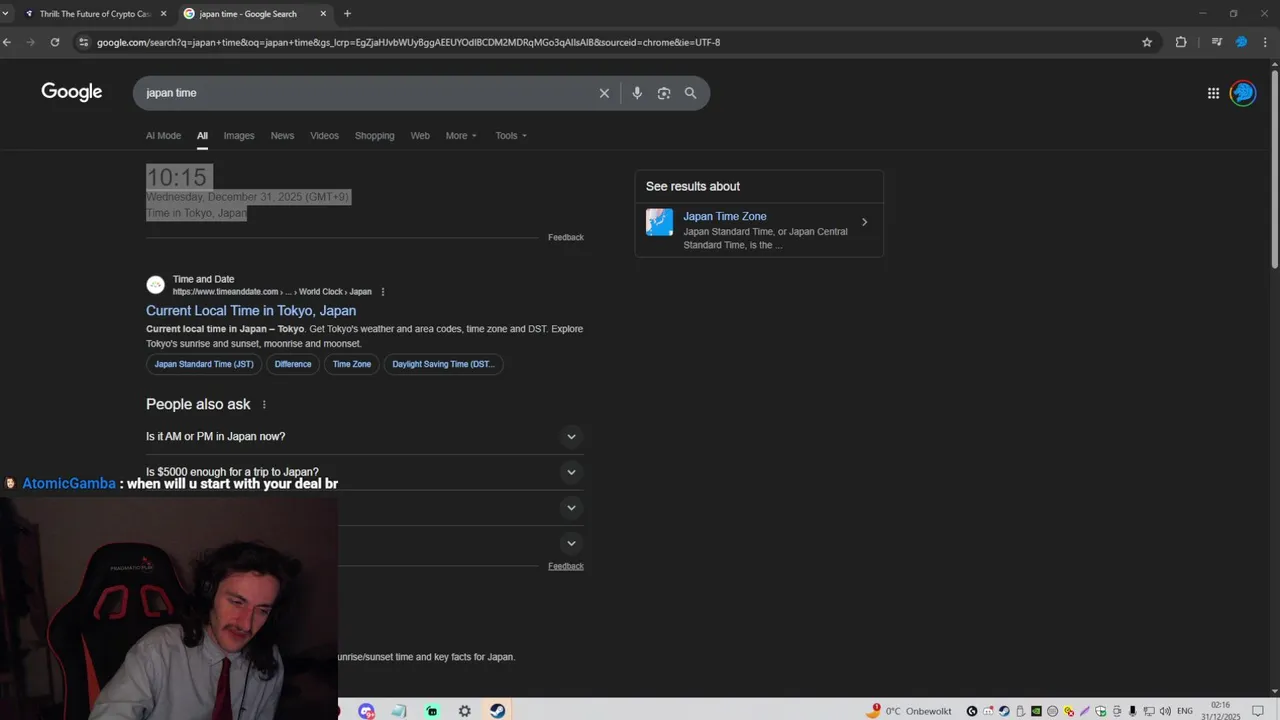Screen dimensions: 1280x720
Task: Open the Discord icon in the taskbar
Action: tap(367, 711)
